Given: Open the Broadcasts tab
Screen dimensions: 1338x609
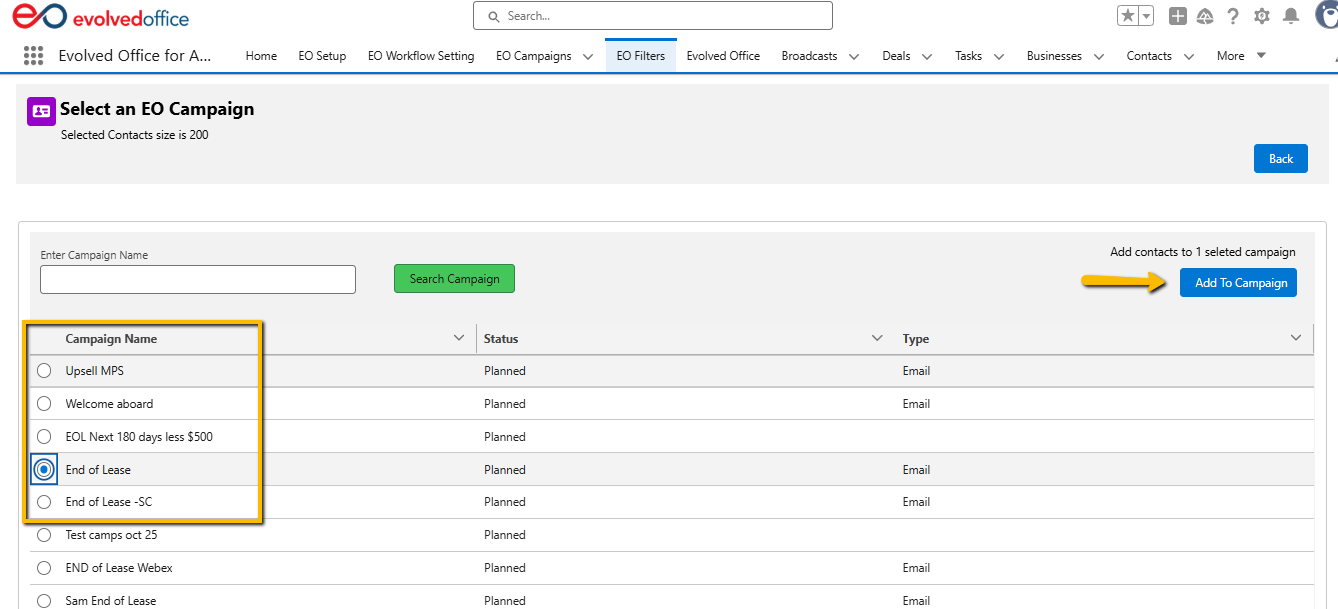Looking at the screenshot, I should (x=810, y=56).
